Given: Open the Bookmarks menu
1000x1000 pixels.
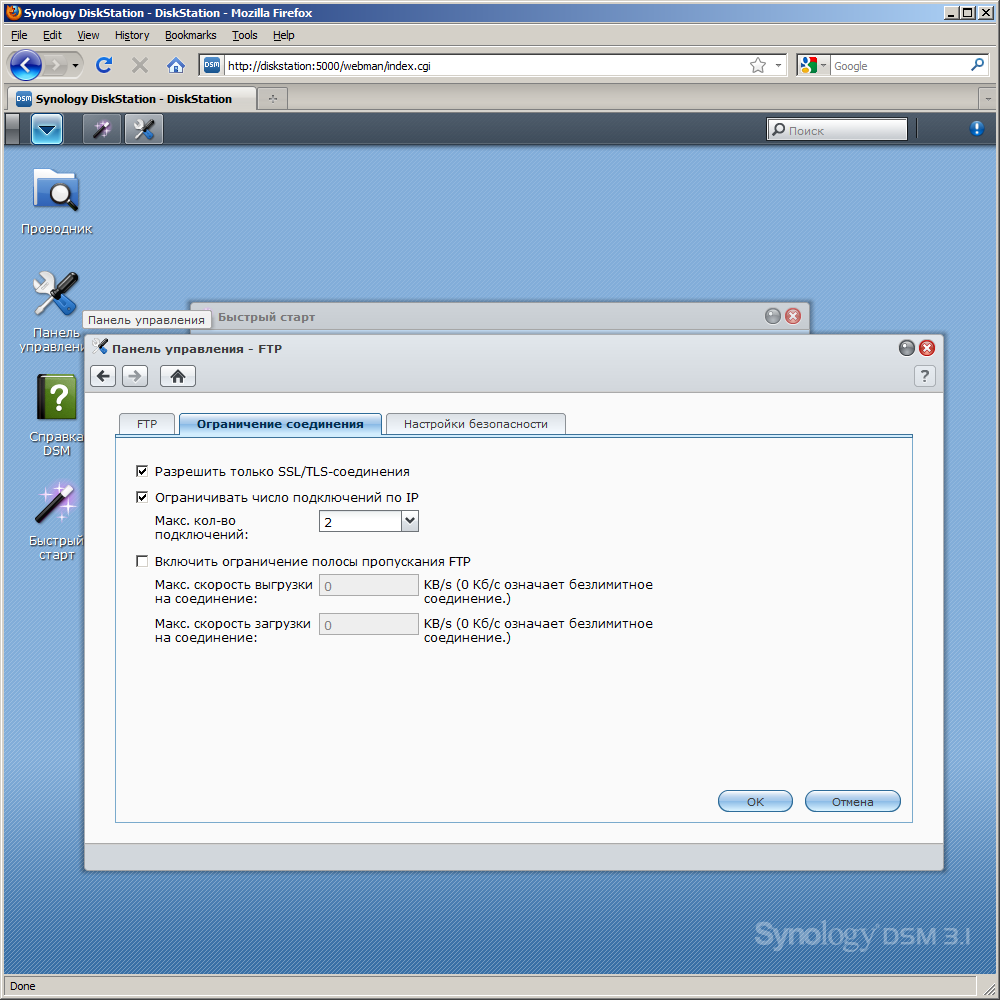Looking at the screenshot, I should (x=191, y=35).
